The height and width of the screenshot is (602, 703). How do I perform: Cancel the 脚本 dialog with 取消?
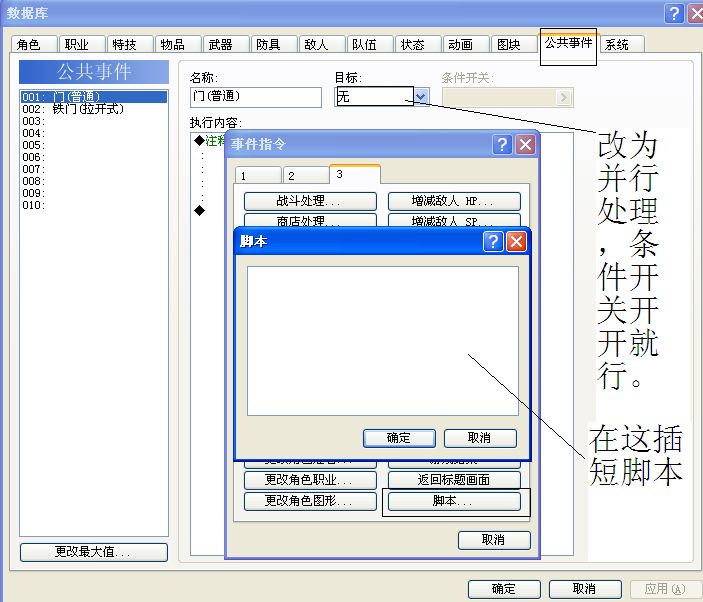(x=480, y=438)
